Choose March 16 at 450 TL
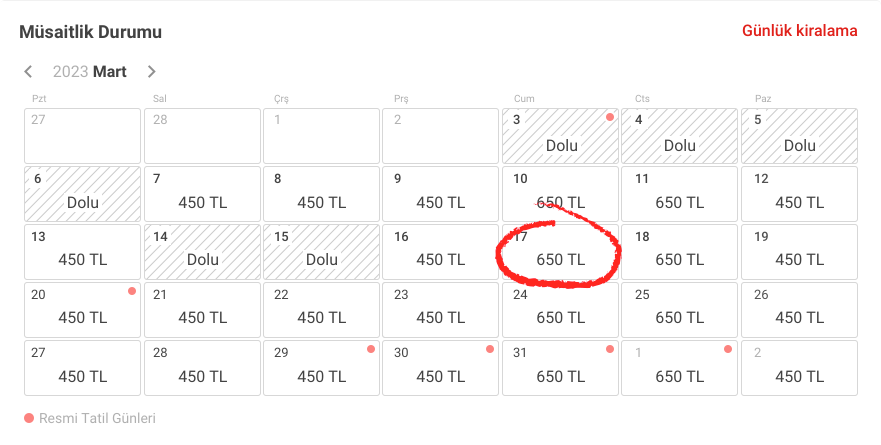 pyautogui.click(x=440, y=252)
